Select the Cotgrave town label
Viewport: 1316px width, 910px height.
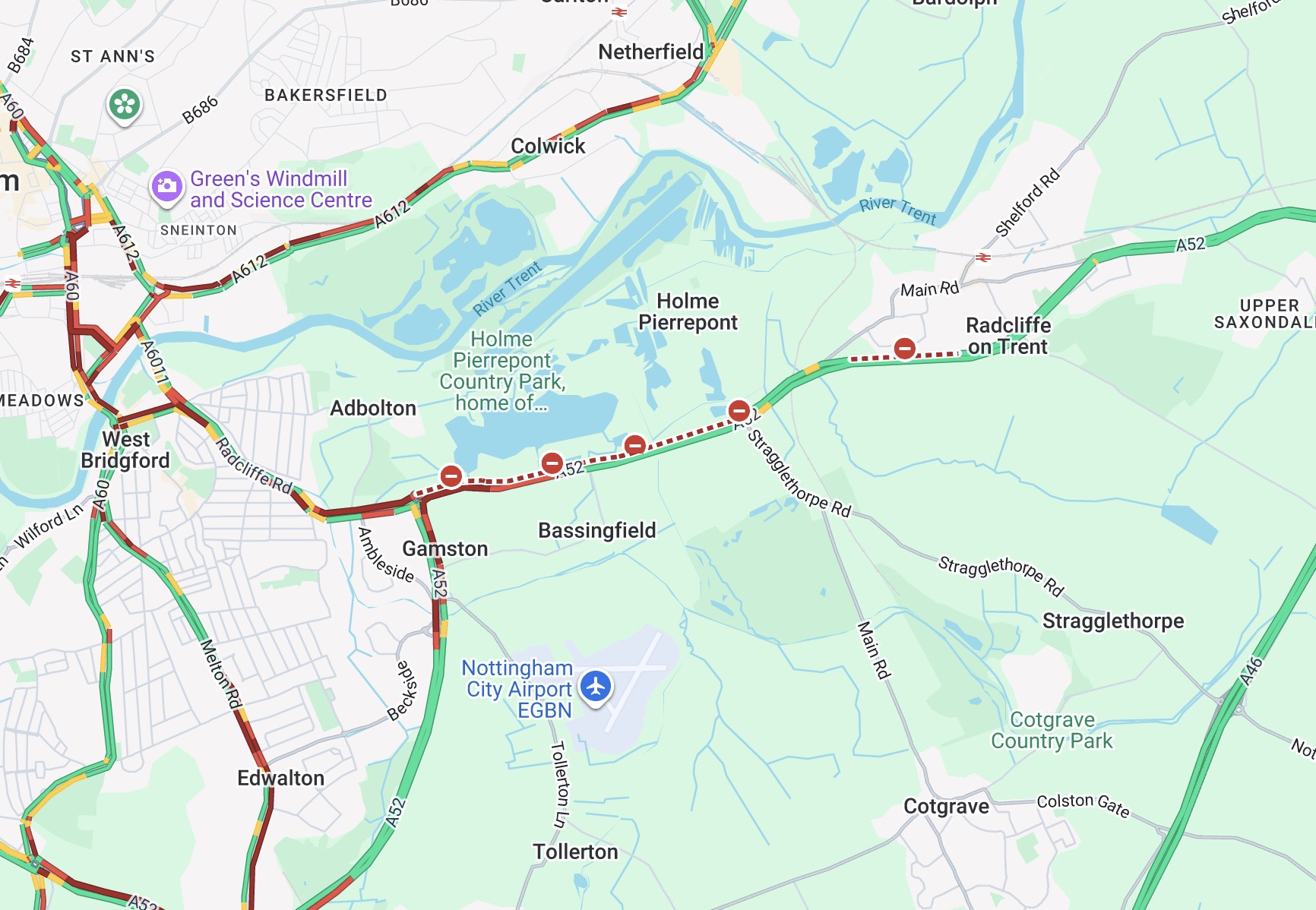click(x=946, y=806)
